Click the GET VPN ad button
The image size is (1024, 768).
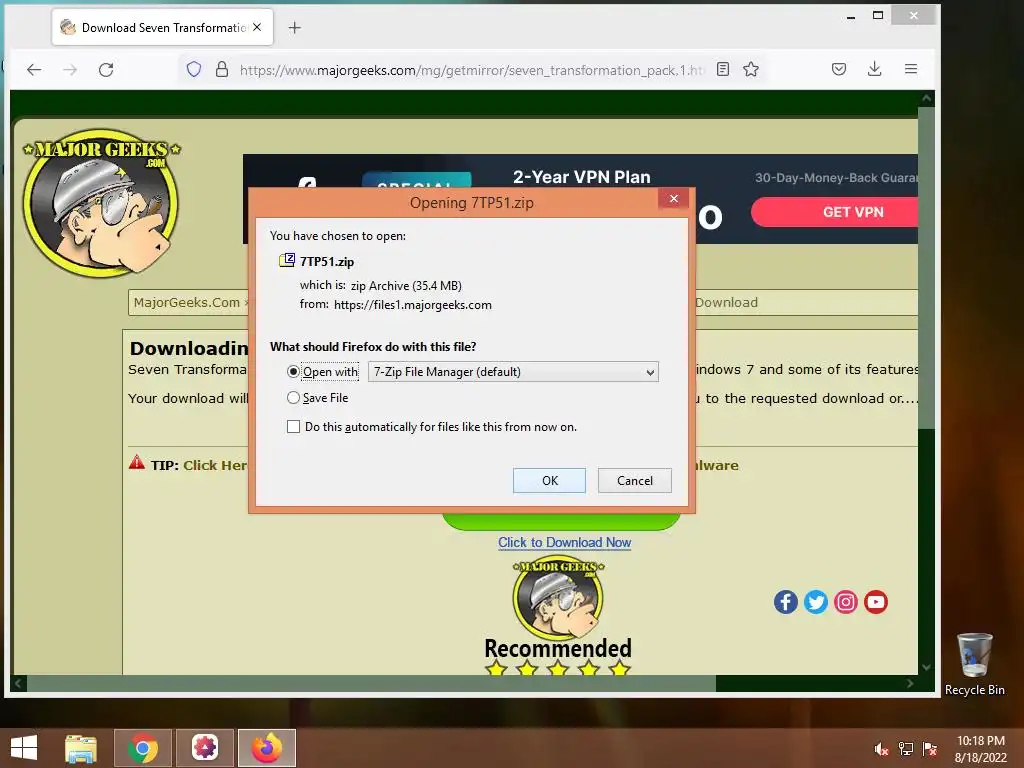point(836,212)
